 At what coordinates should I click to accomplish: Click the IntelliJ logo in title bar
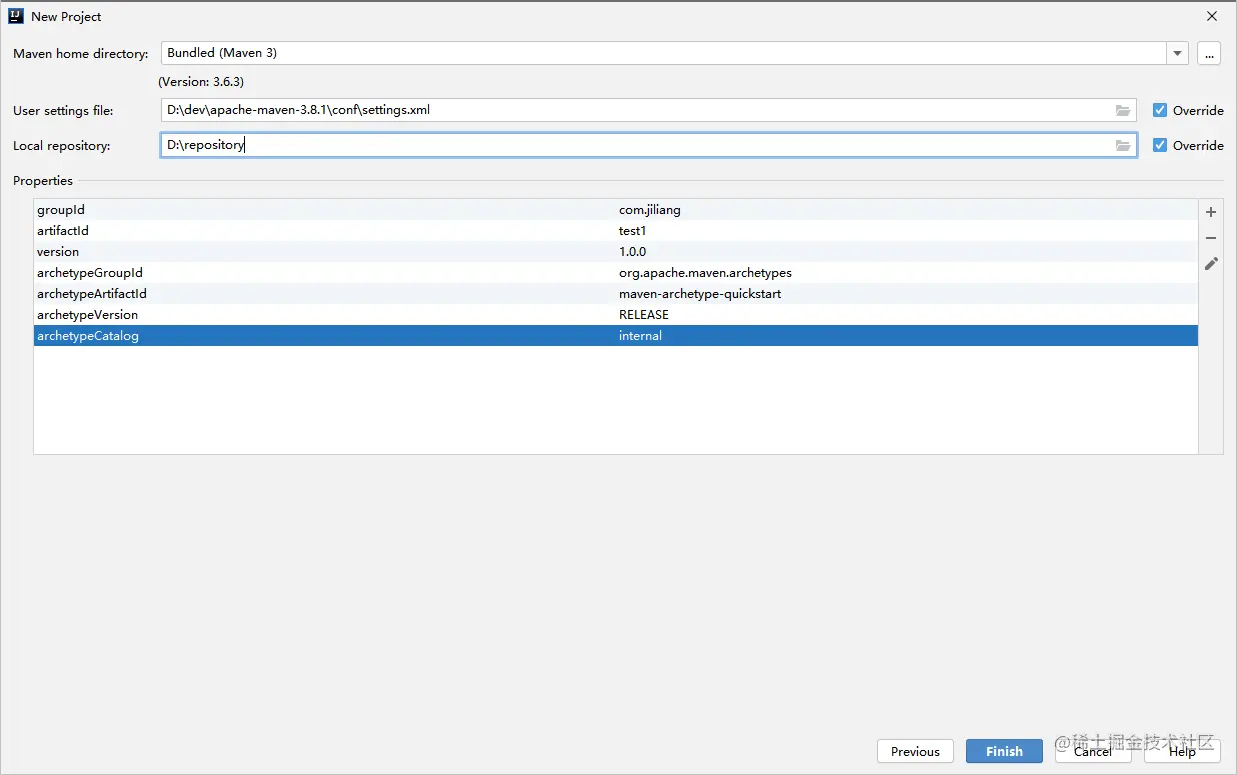tap(16, 16)
